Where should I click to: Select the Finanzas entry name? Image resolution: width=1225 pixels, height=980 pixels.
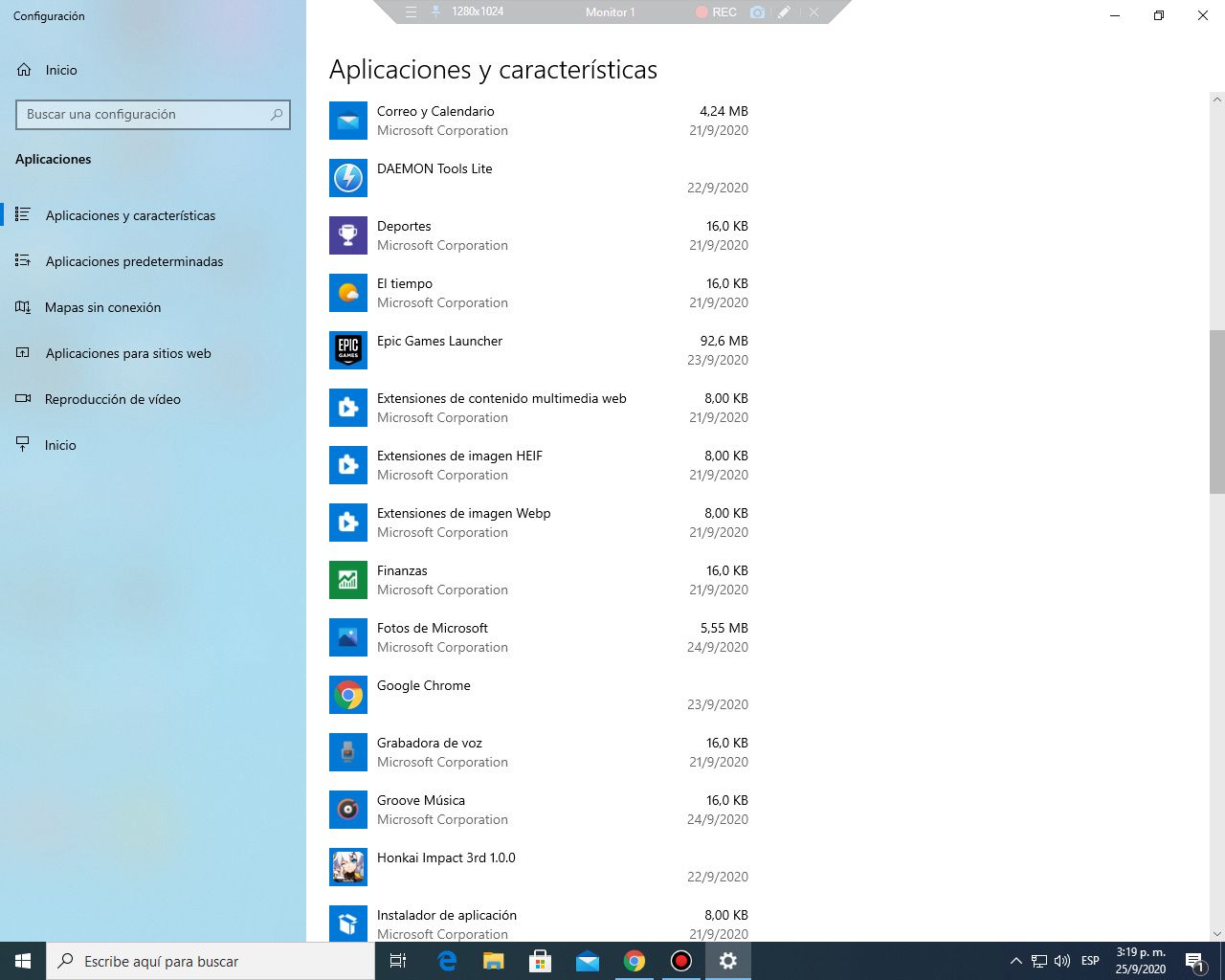(x=402, y=570)
